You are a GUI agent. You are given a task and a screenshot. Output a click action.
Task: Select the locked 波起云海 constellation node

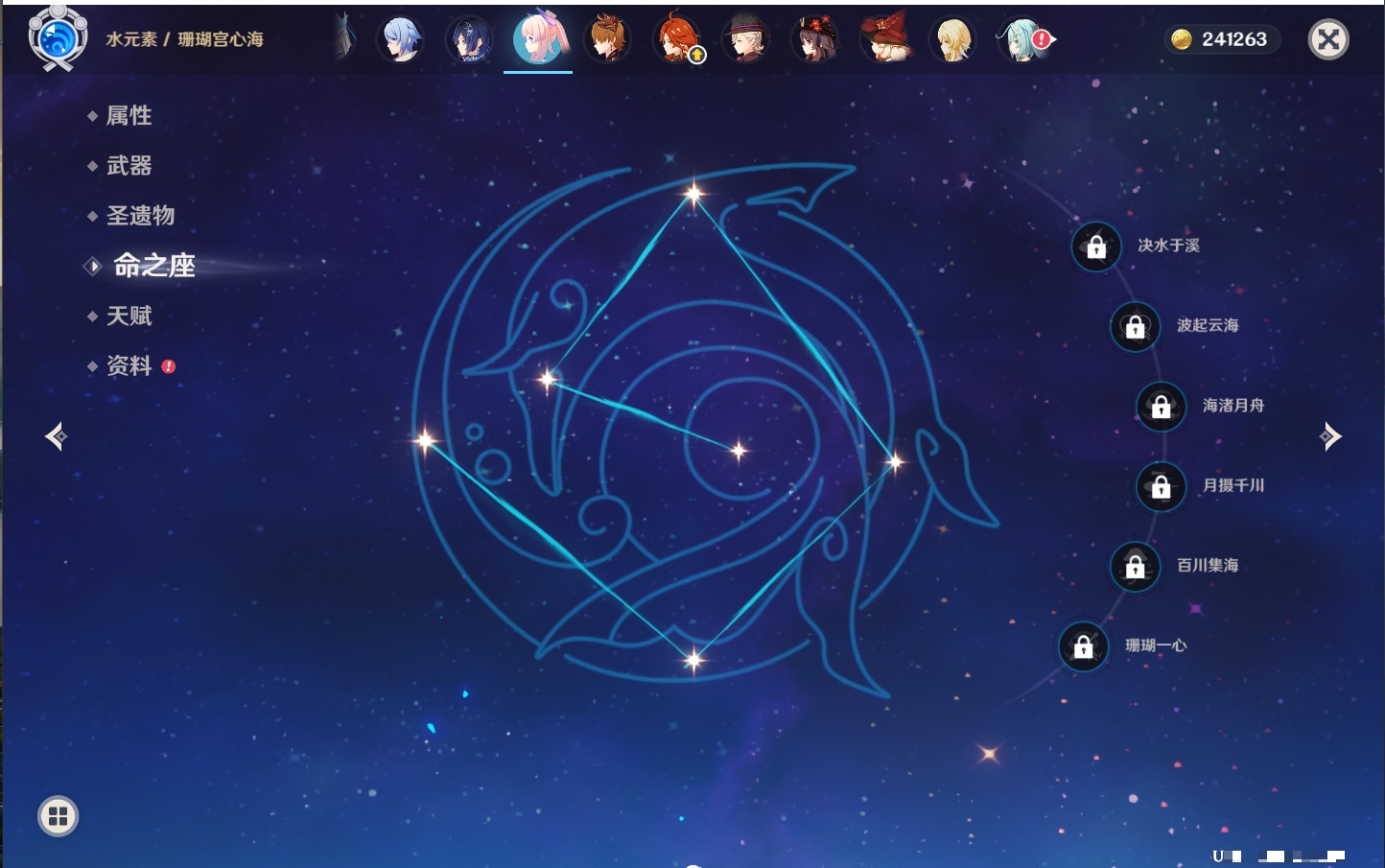(1135, 326)
